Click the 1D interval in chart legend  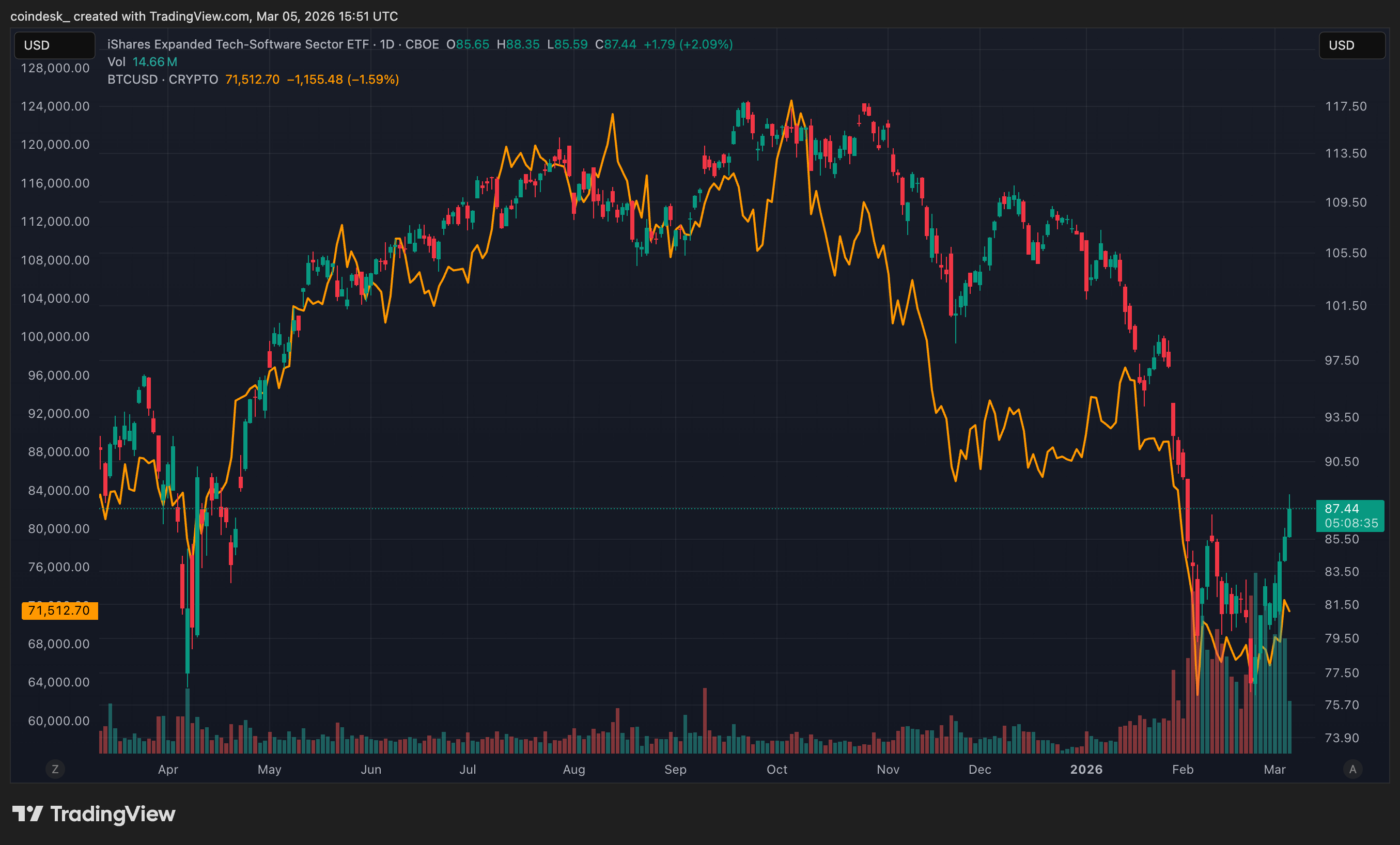pyautogui.click(x=387, y=44)
